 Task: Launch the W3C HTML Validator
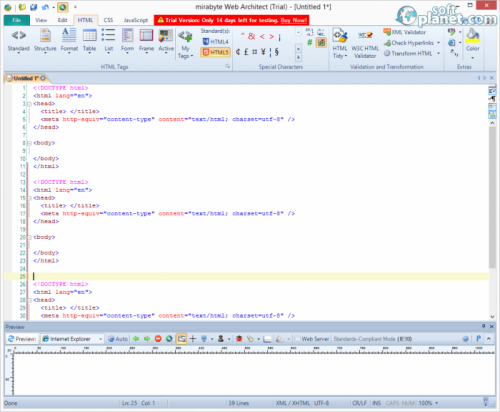pyautogui.click(x=365, y=43)
